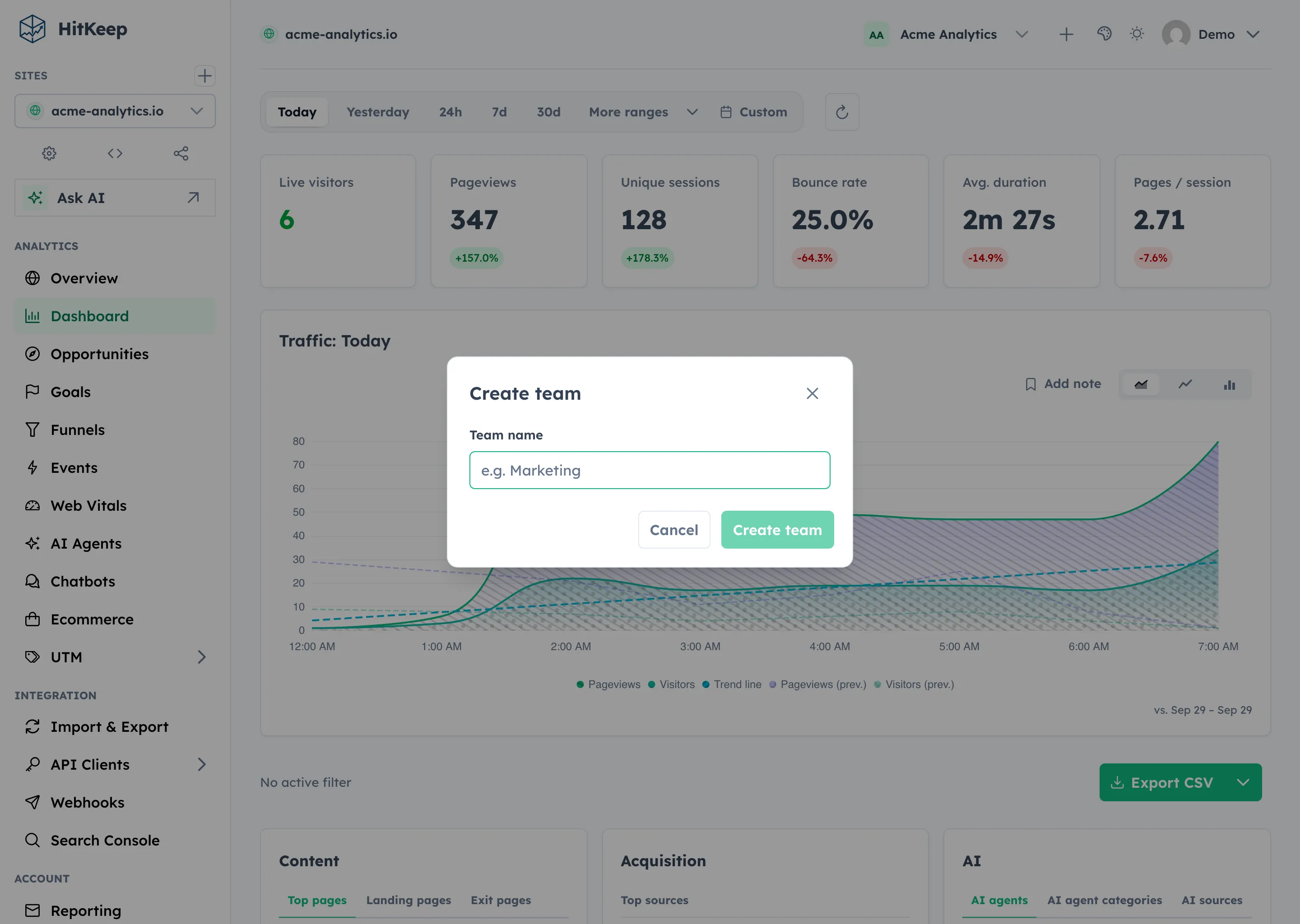1300x924 pixels.
Task: Toggle Pageviews legend series
Action: pos(608,684)
